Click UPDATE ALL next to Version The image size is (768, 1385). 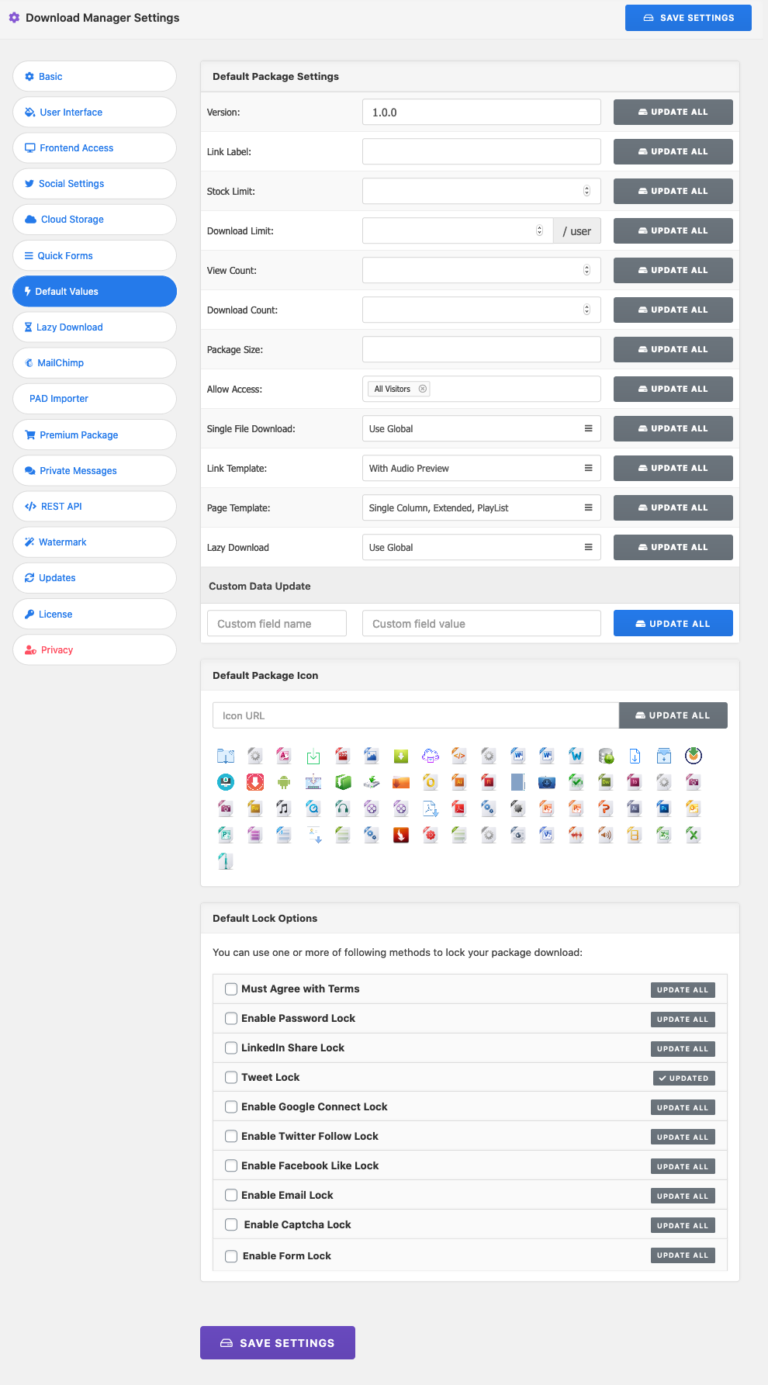click(672, 111)
